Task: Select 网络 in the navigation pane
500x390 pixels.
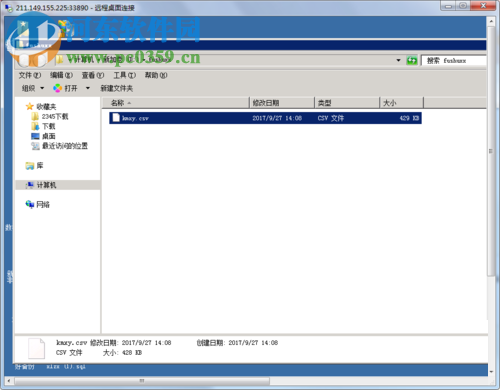Action: 43,205
